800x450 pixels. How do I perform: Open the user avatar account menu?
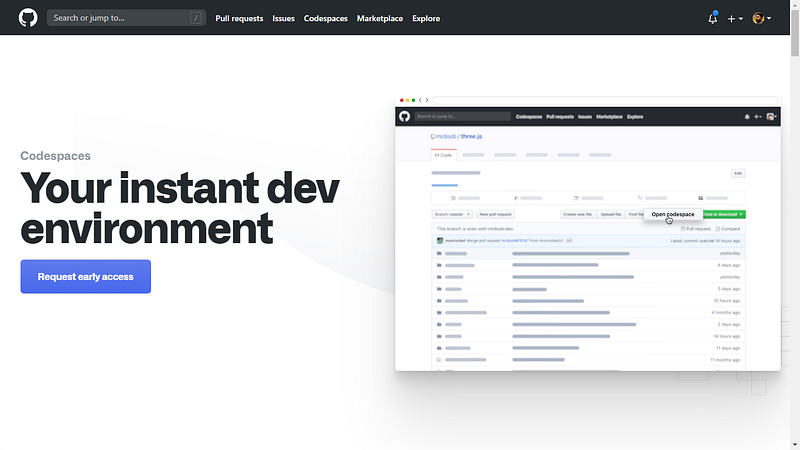[762, 18]
